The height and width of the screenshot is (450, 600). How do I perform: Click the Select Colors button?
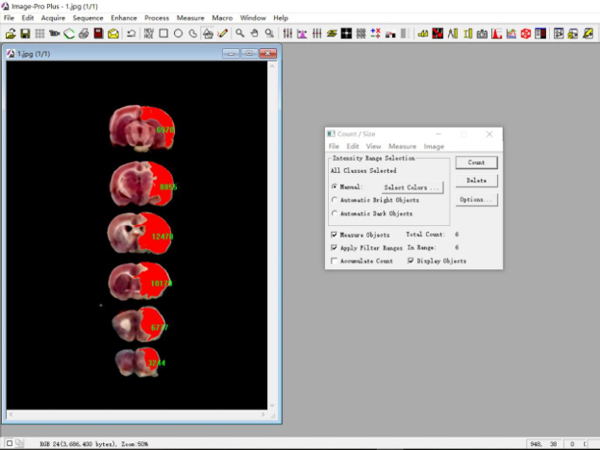click(411, 187)
